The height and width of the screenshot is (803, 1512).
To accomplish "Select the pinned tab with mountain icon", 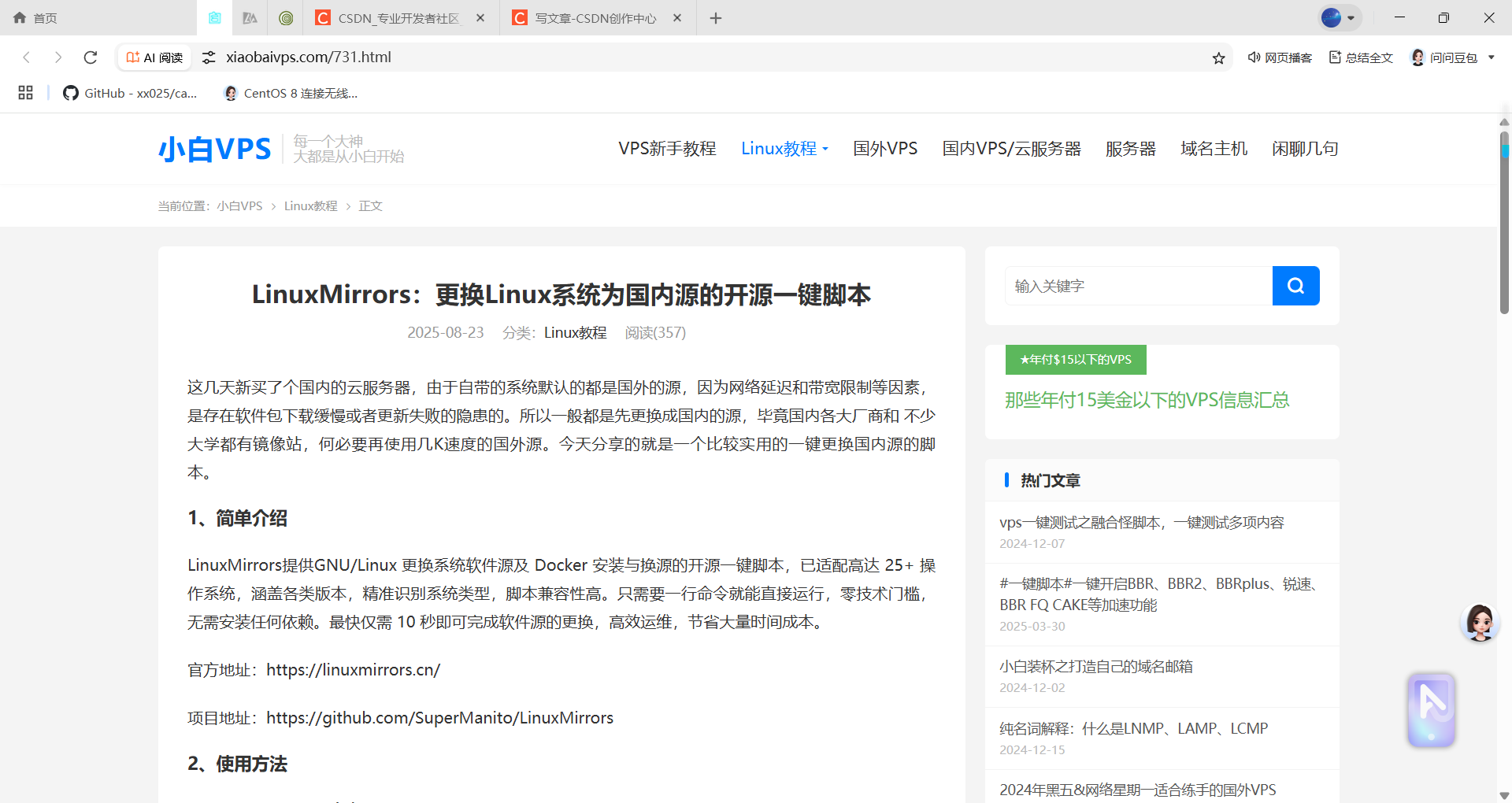I will pos(250,17).
